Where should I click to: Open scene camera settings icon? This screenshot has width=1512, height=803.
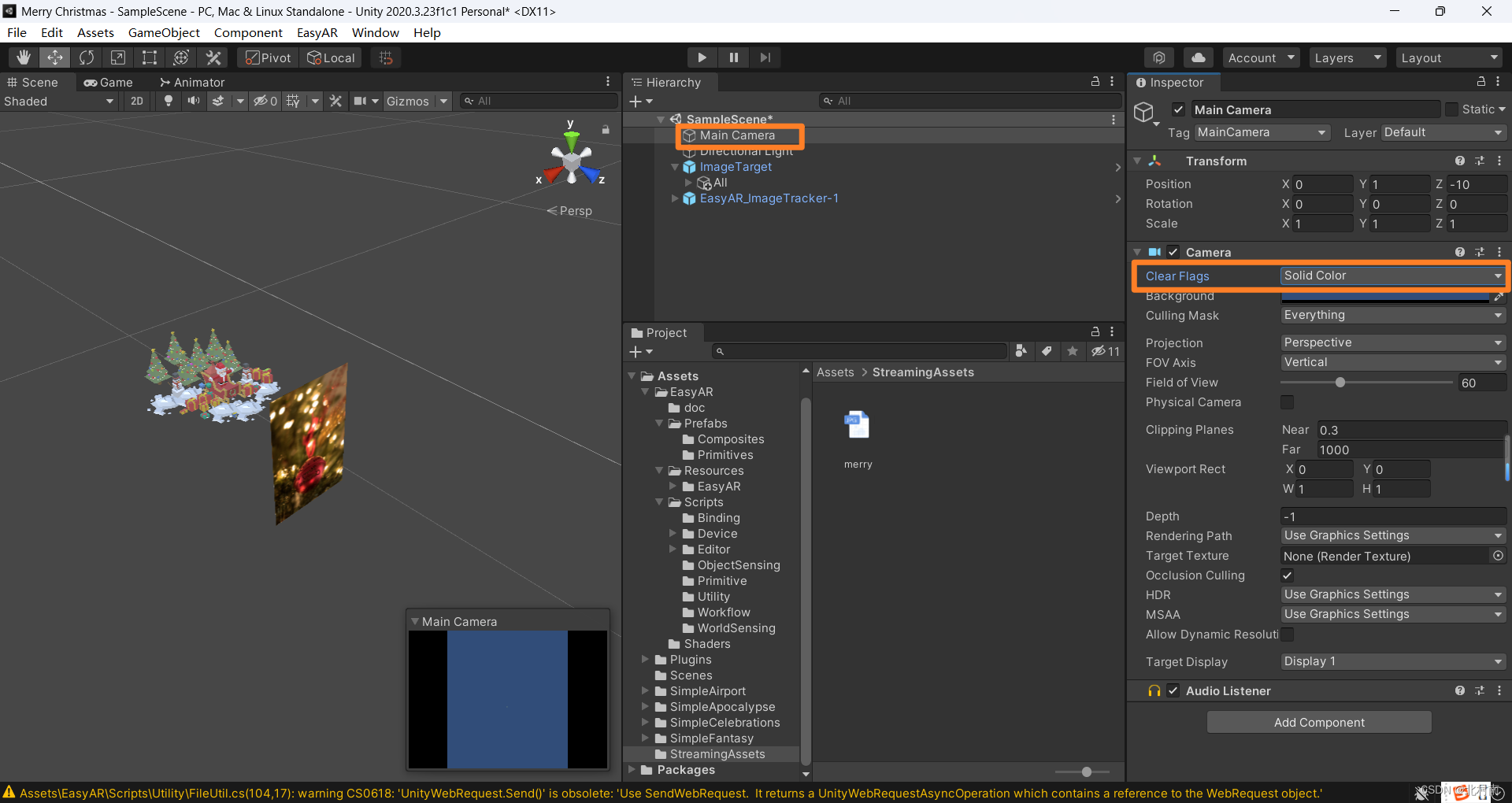pyautogui.click(x=361, y=101)
